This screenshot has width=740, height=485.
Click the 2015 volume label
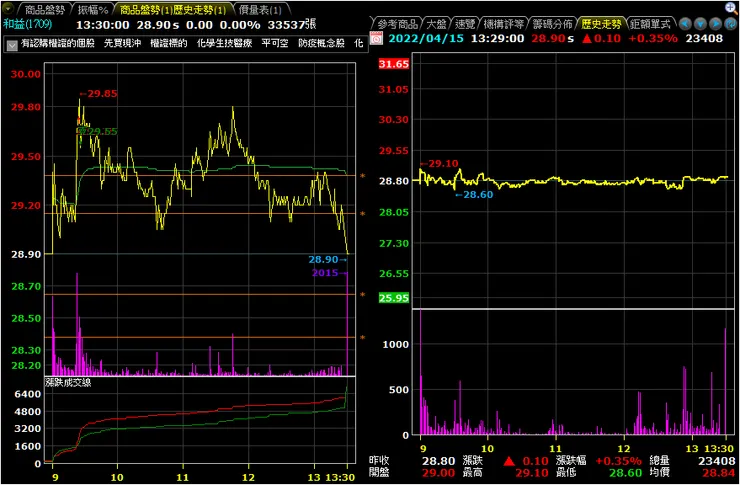[x=329, y=273]
